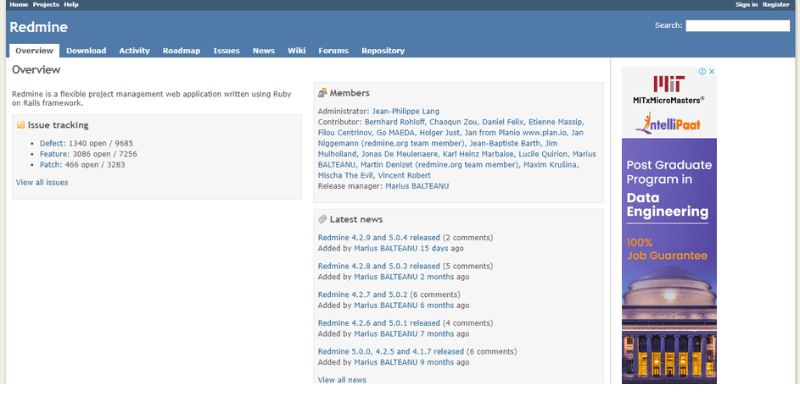Image resolution: width=800 pixels, height=400 pixels.
Task: Click the '2 months' timestamp link
Action: click(437, 277)
